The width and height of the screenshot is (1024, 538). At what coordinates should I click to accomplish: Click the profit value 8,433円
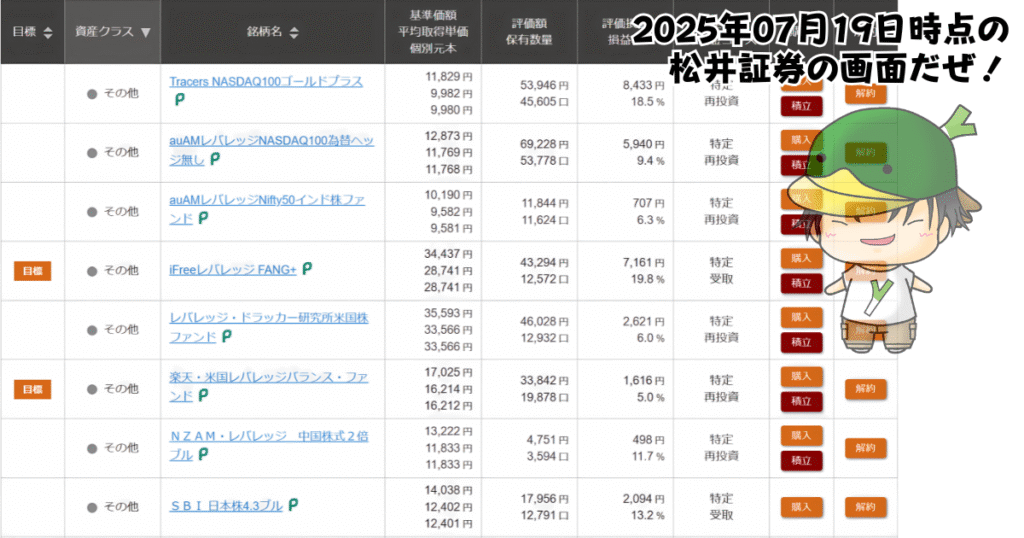643,86
